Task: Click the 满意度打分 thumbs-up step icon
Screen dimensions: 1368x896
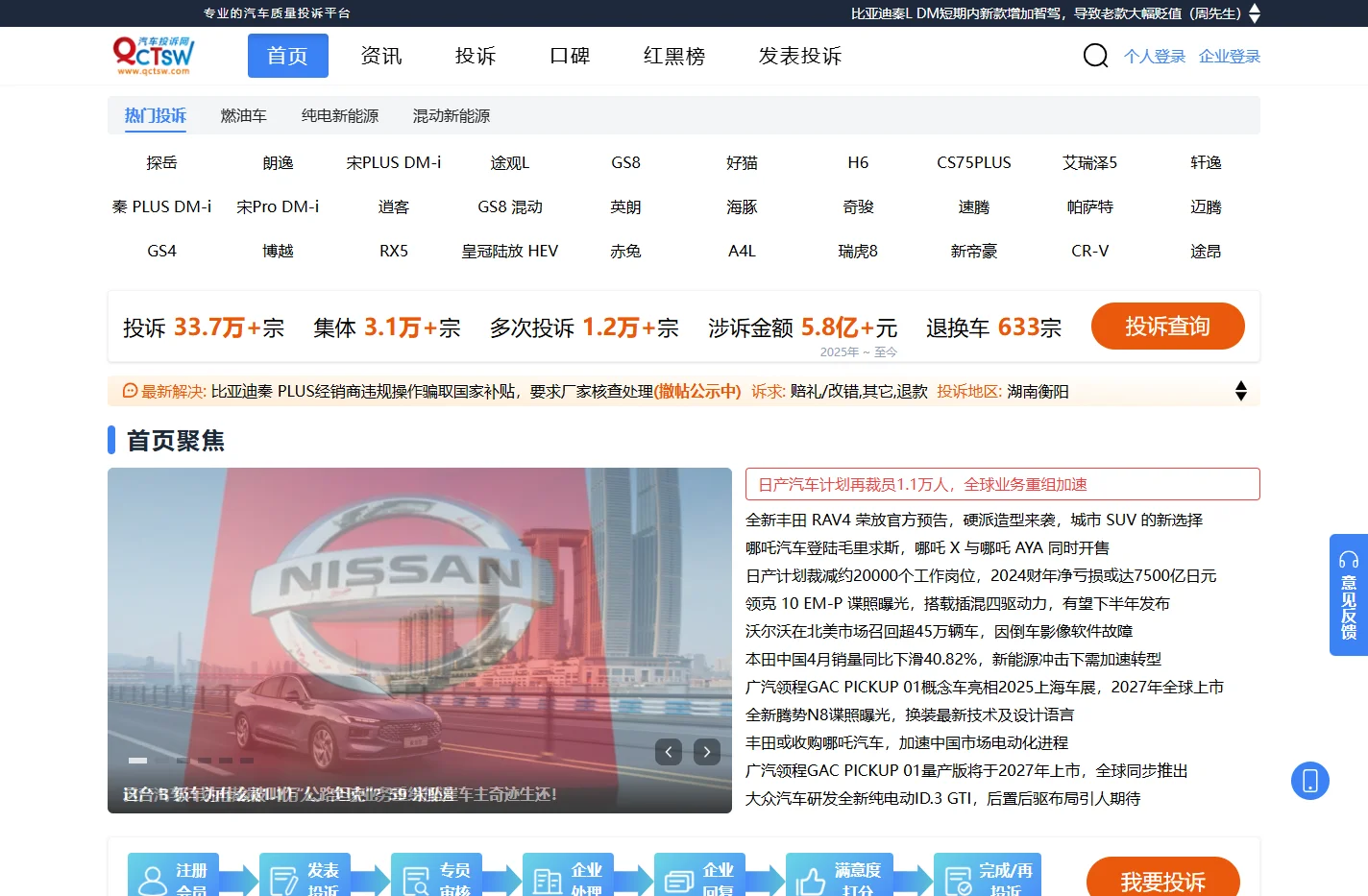Action: [x=811, y=881]
